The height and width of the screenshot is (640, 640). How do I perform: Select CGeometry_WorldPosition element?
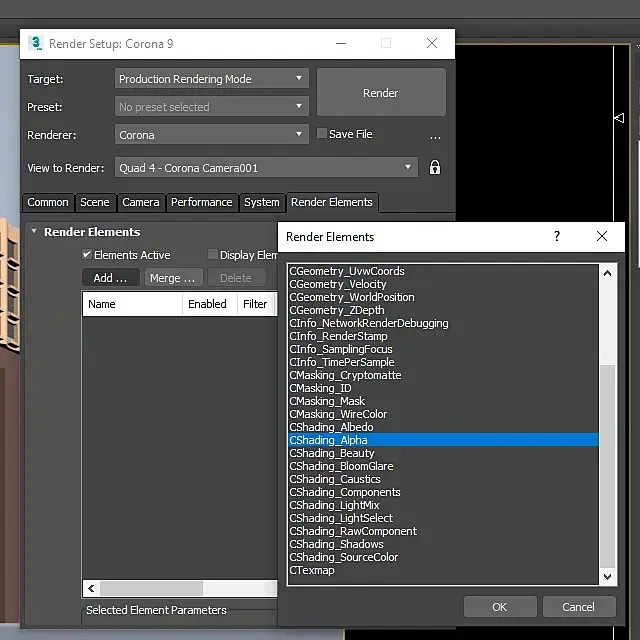443,297
